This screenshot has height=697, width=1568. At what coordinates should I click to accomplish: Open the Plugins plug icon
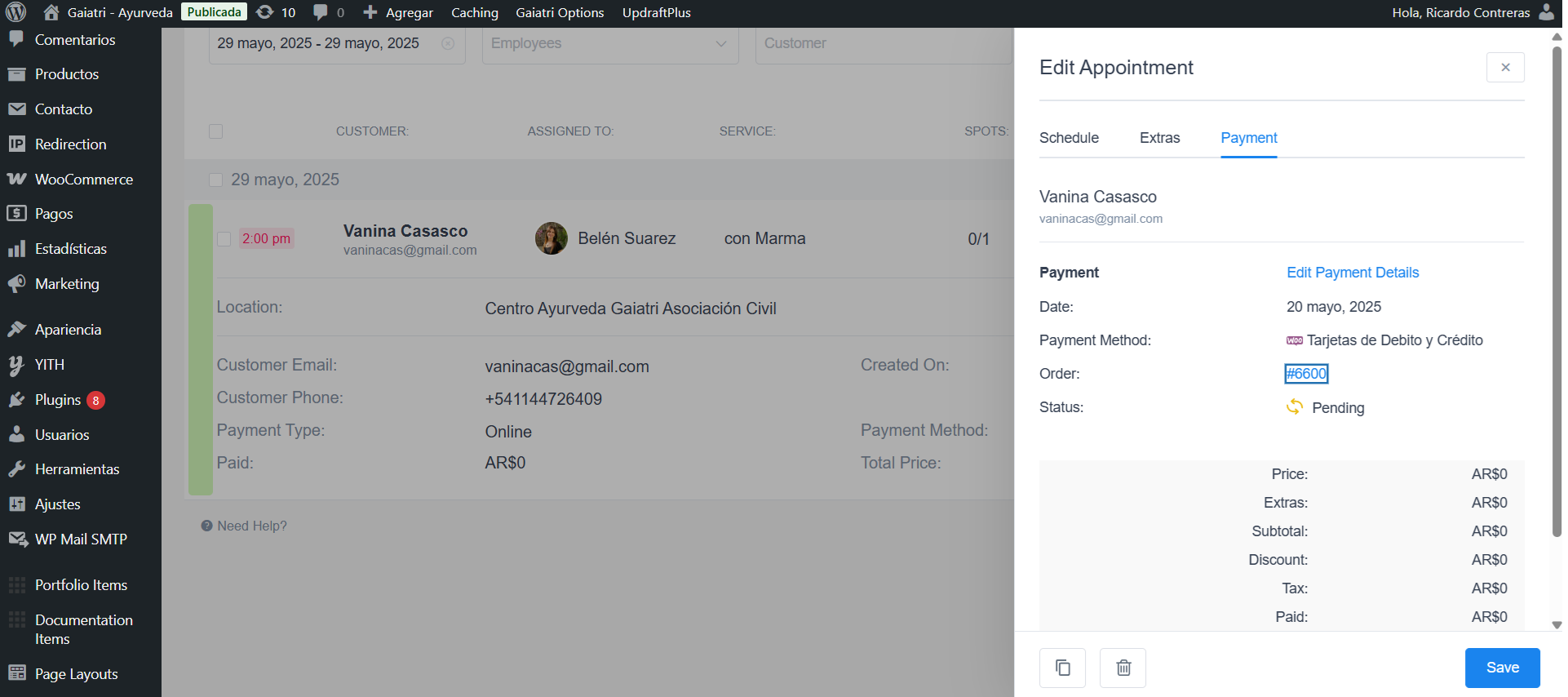(16, 399)
